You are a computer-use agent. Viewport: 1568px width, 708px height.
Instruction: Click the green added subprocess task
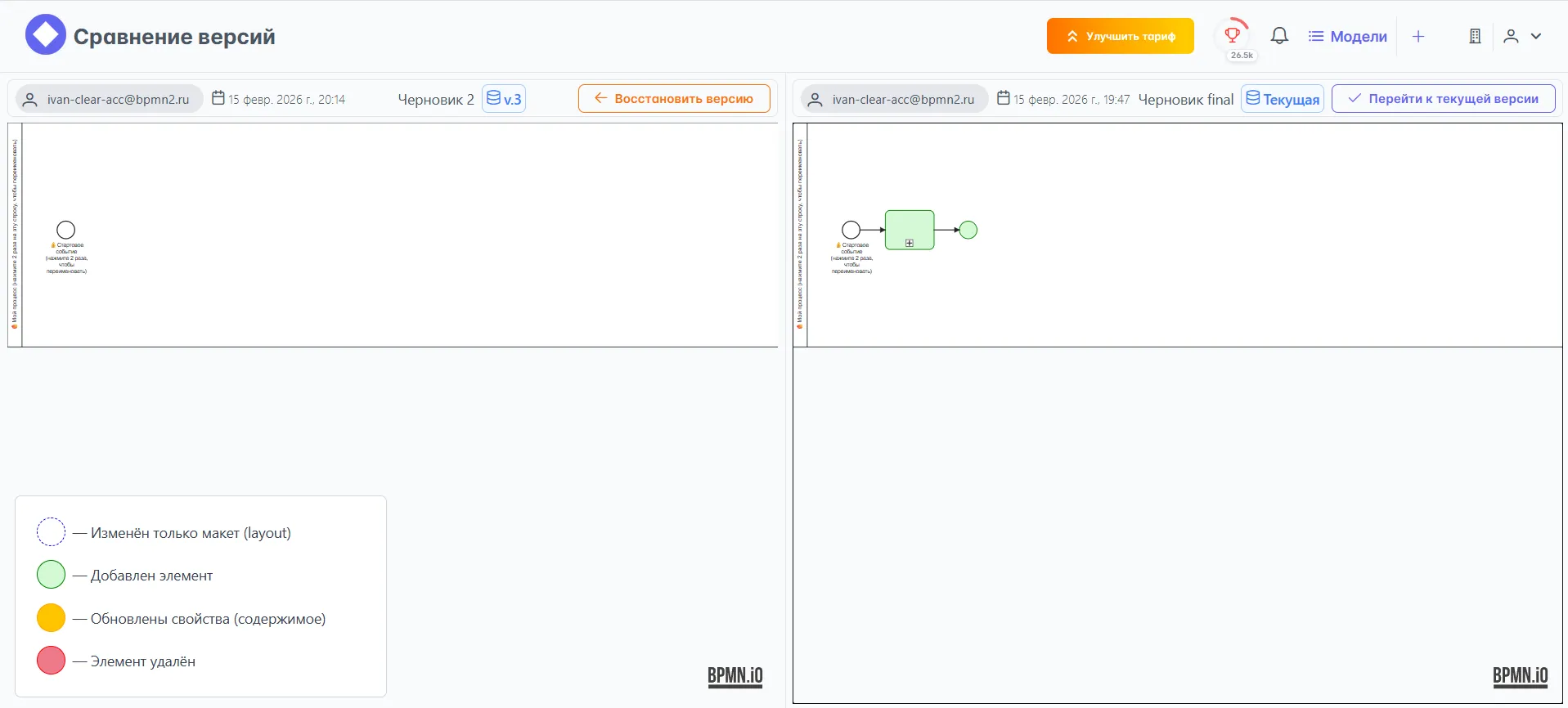[909, 230]
